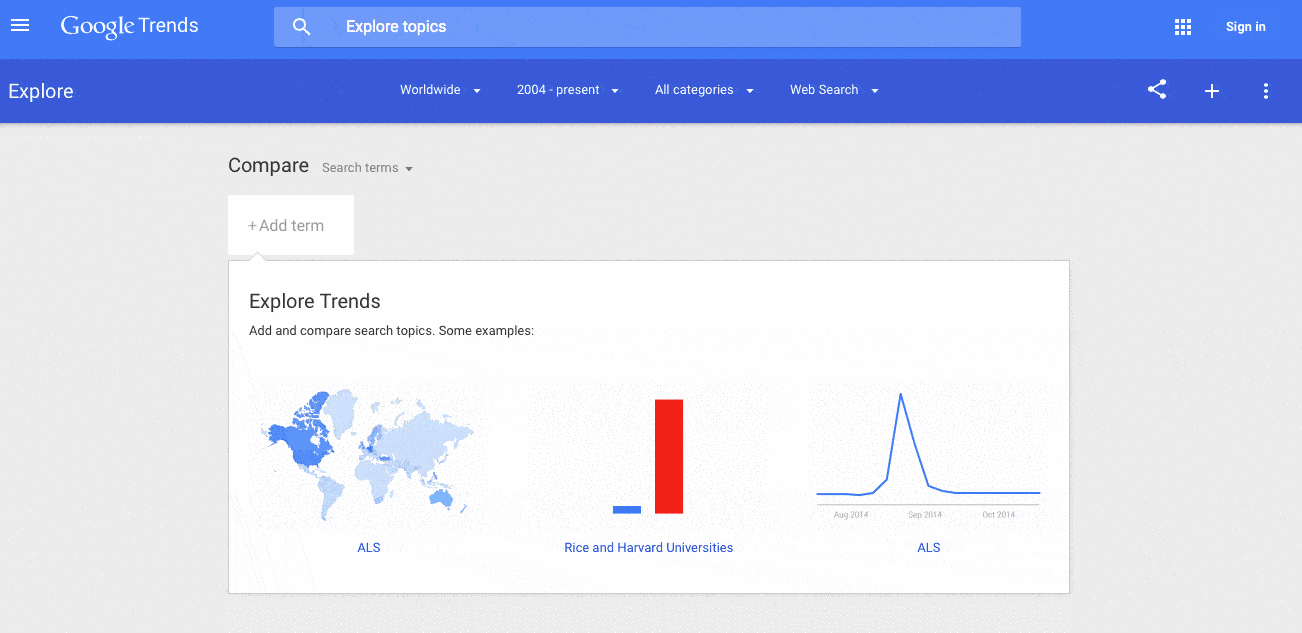Click the Compare label

pyautogui.click(x=268, y=166)
